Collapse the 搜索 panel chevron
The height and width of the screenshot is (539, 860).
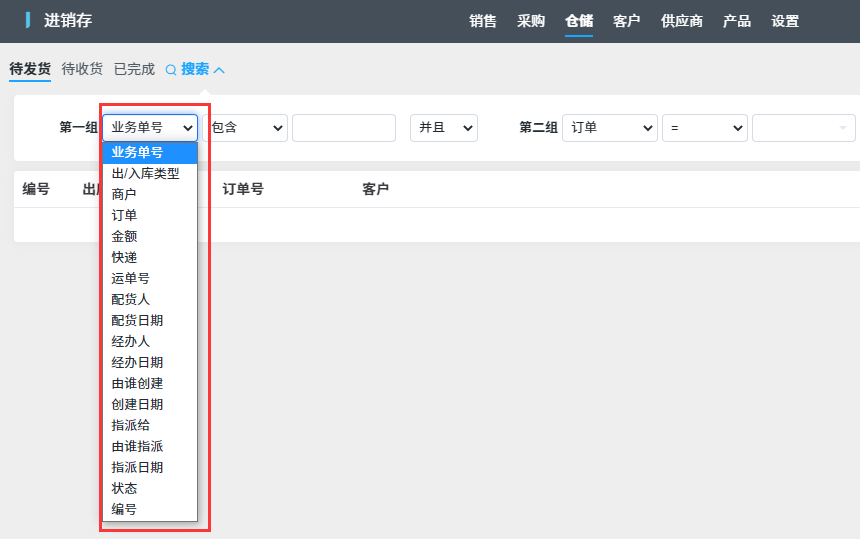219,70
